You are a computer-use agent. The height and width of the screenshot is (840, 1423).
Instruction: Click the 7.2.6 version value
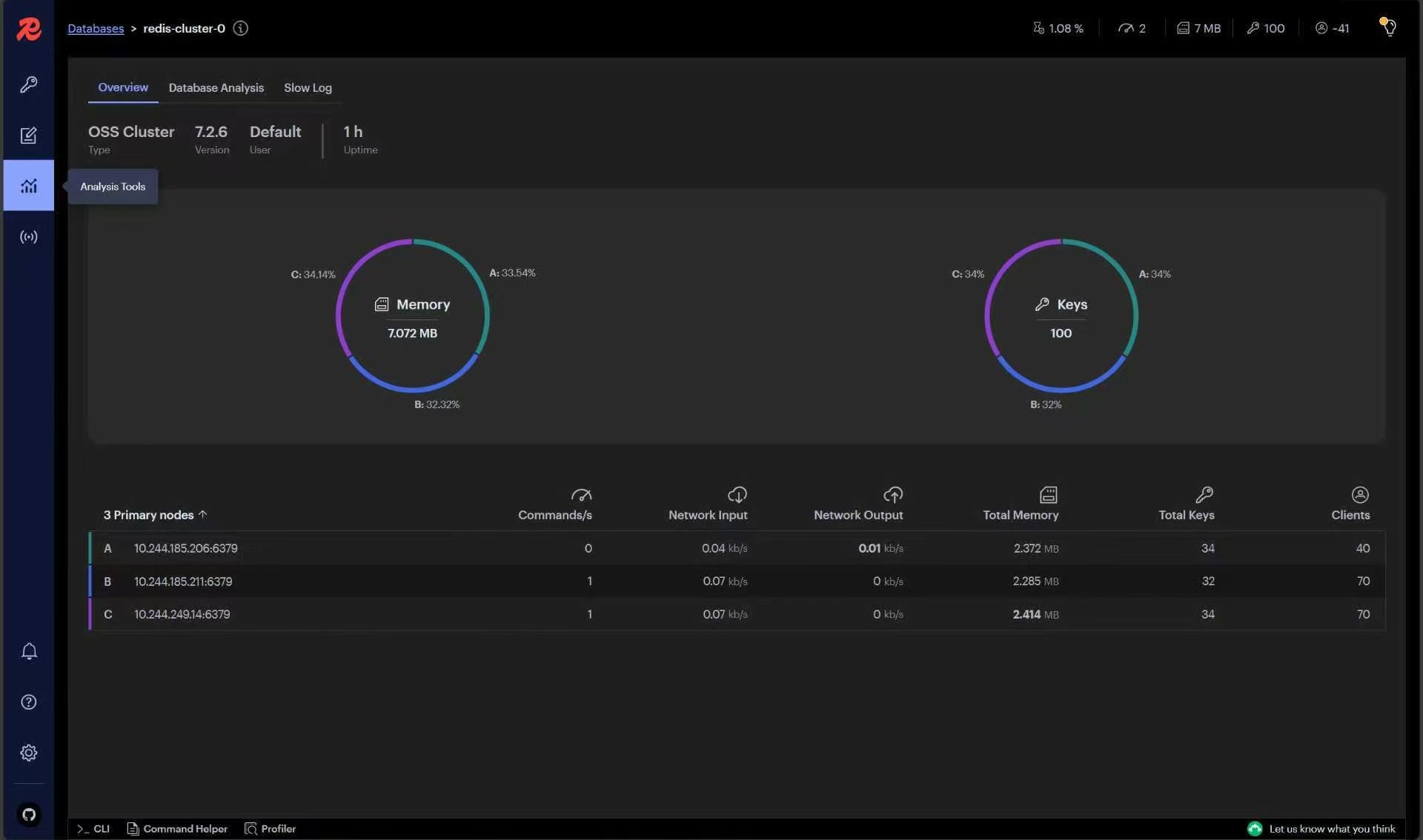tap(211, 132)
